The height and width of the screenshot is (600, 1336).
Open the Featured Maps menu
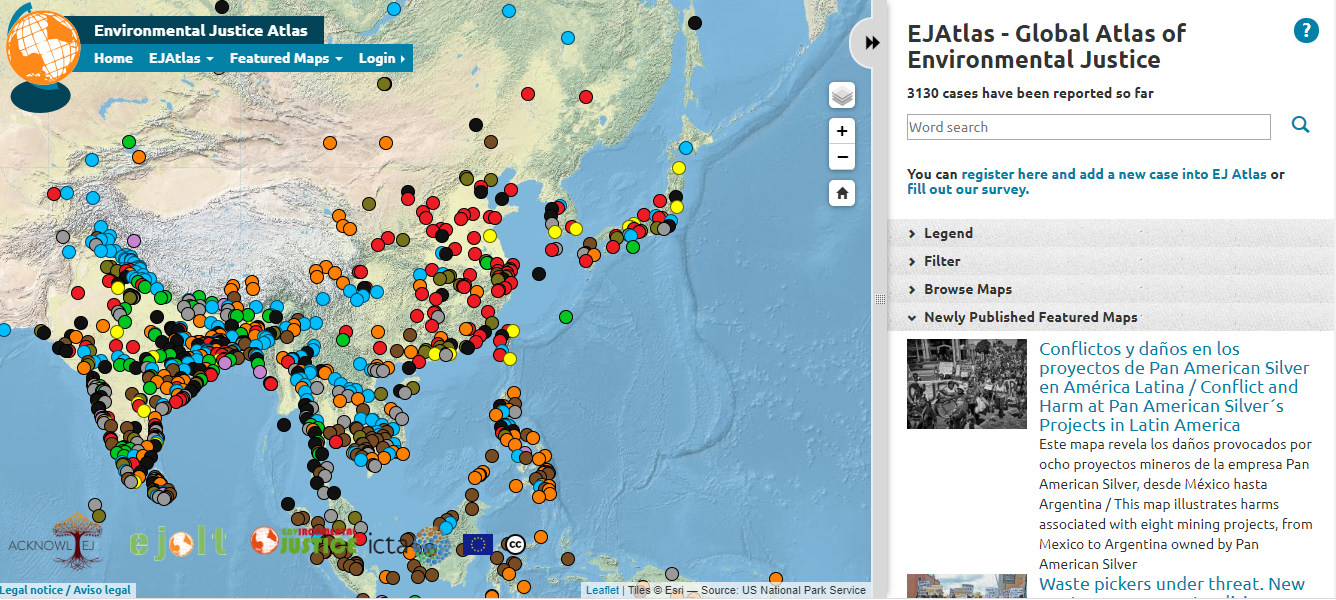point(286,58)
